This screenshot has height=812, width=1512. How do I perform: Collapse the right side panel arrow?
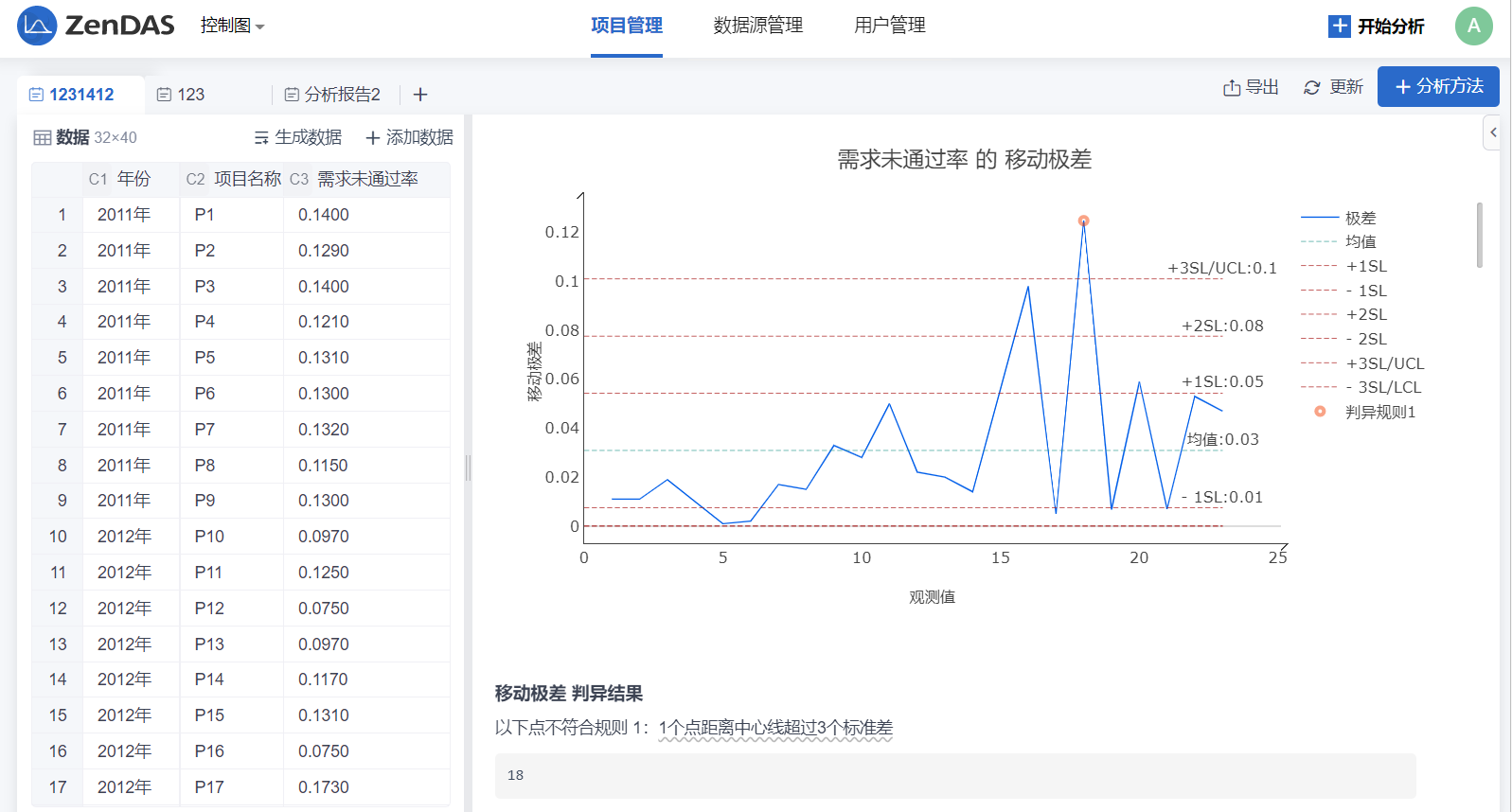click(x=1493, y=132)
